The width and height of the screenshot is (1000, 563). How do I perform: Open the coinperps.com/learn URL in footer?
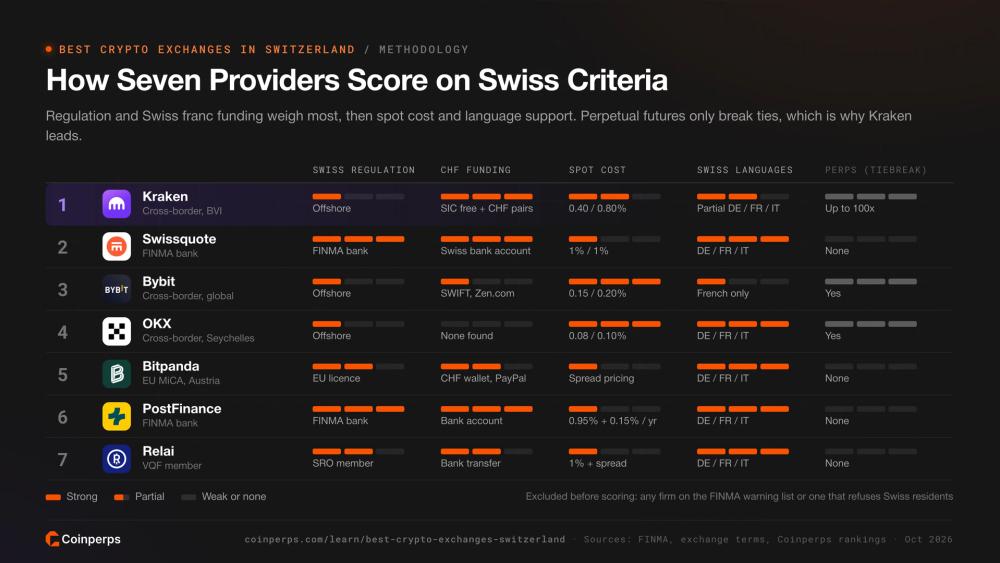pos(404,539)
